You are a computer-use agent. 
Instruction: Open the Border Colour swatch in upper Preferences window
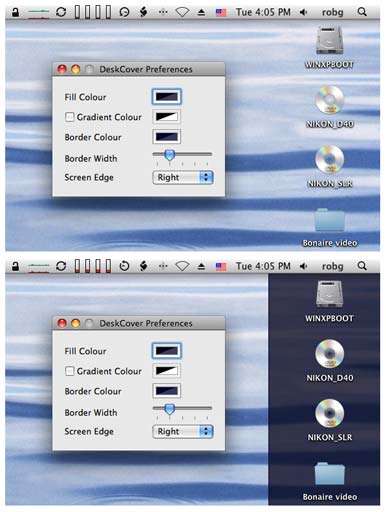click(167, 137)
